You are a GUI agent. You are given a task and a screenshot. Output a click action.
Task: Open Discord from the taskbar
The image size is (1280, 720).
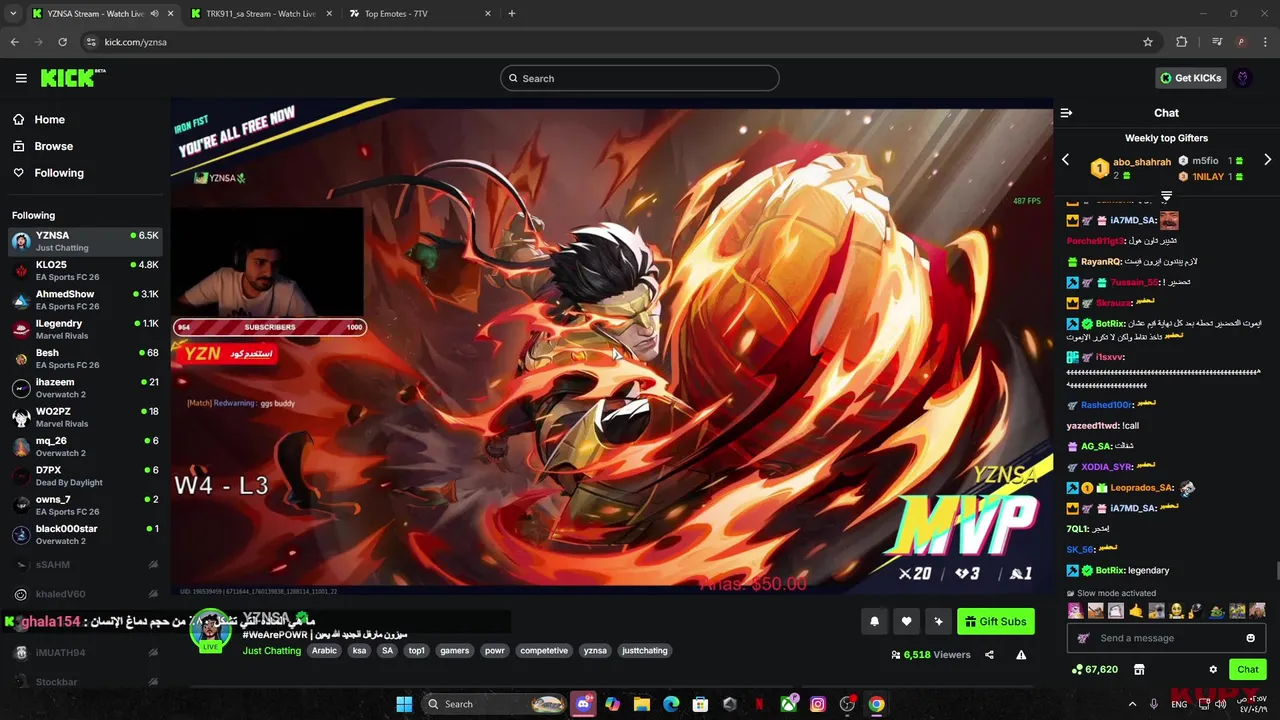pos(583,704)
